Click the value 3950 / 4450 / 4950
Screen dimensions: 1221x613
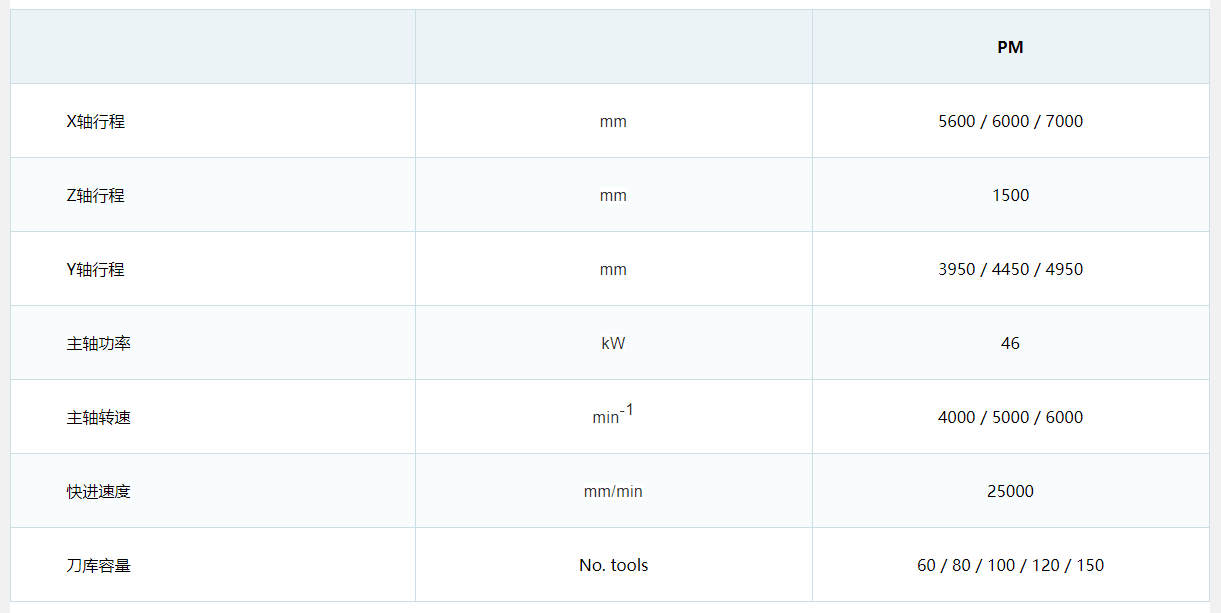[1010, 269]
